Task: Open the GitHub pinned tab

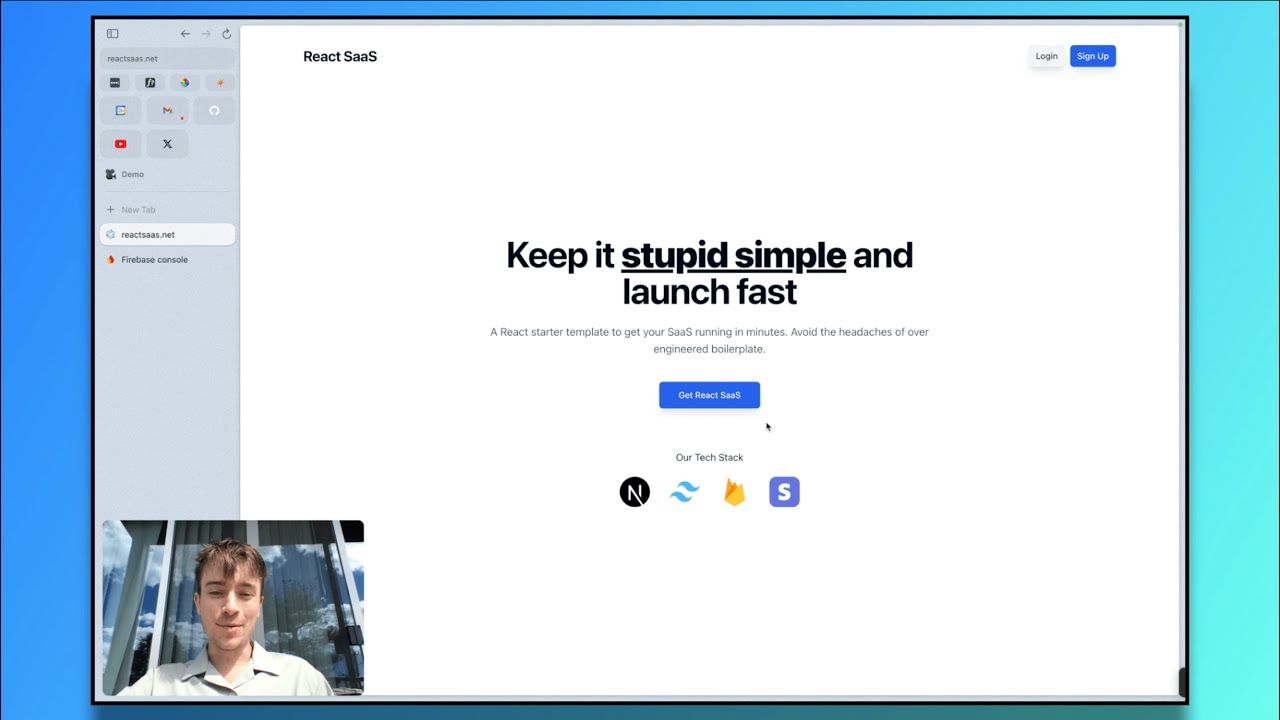Action: click(214, 111)
